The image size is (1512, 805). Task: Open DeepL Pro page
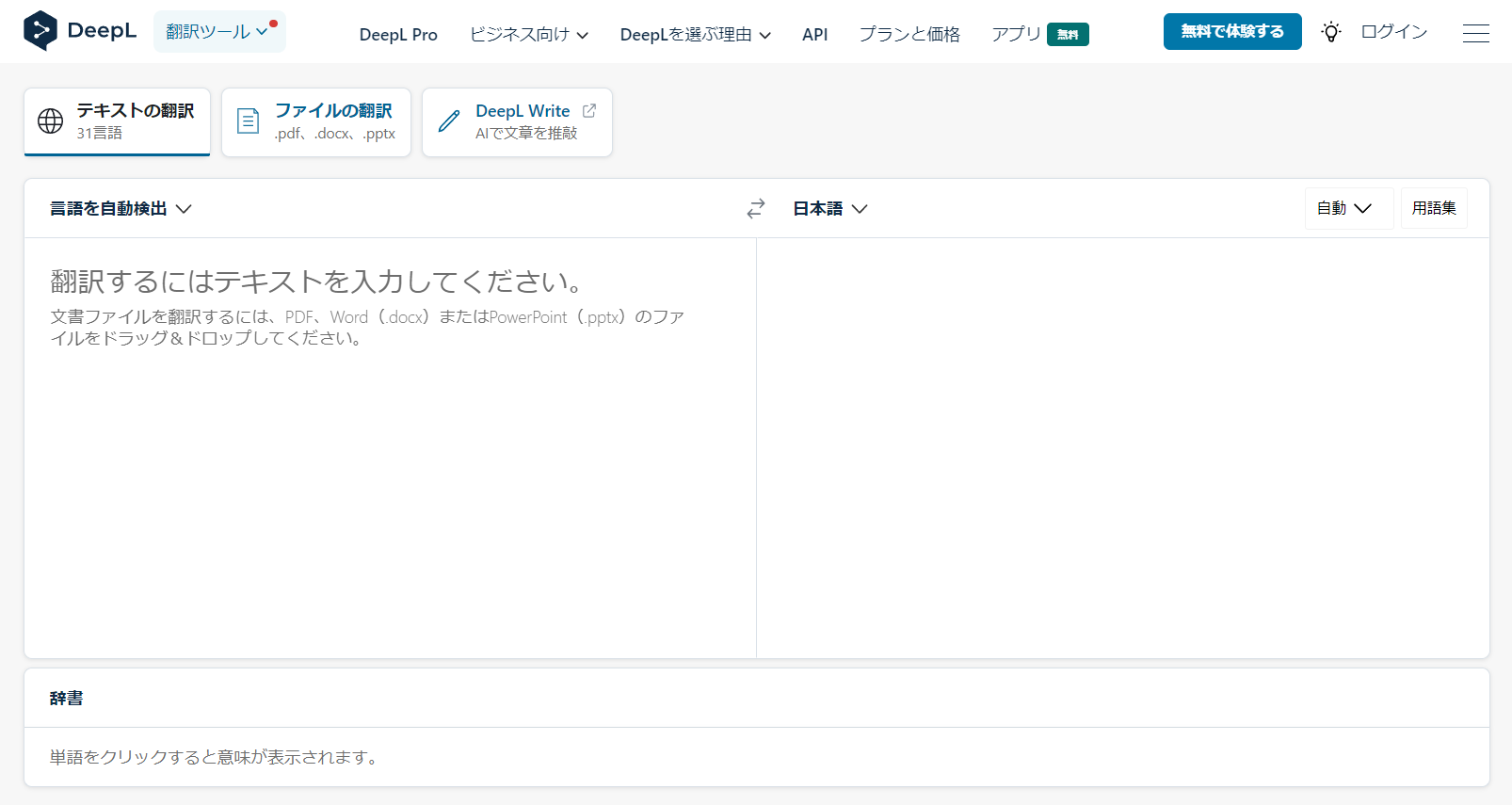[398, 35]
